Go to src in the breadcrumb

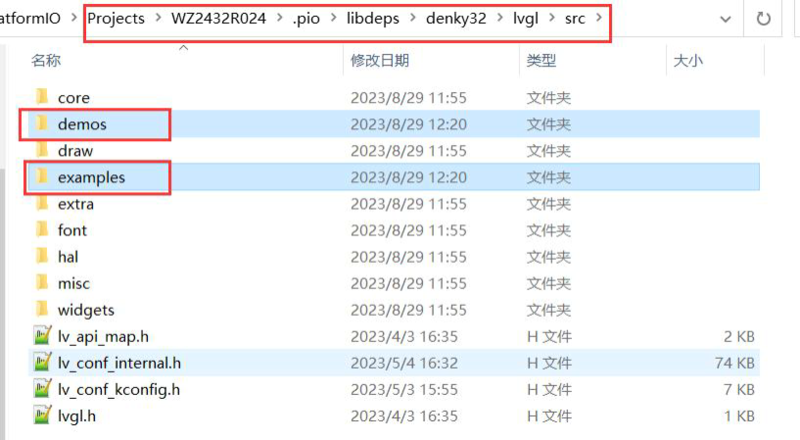pyautogui.click(x=574, y=18)
